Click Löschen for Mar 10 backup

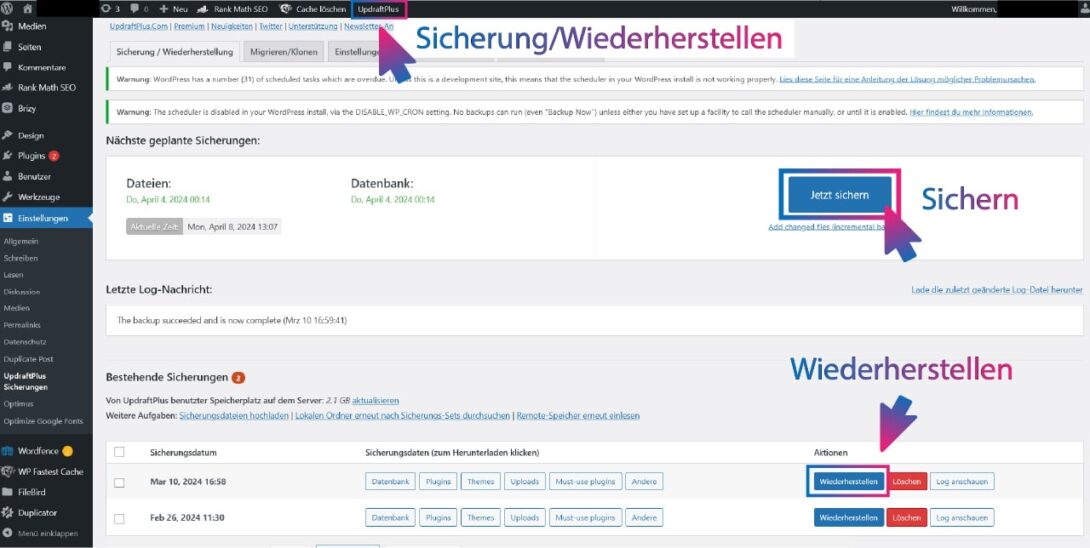[x=906, y=481]
